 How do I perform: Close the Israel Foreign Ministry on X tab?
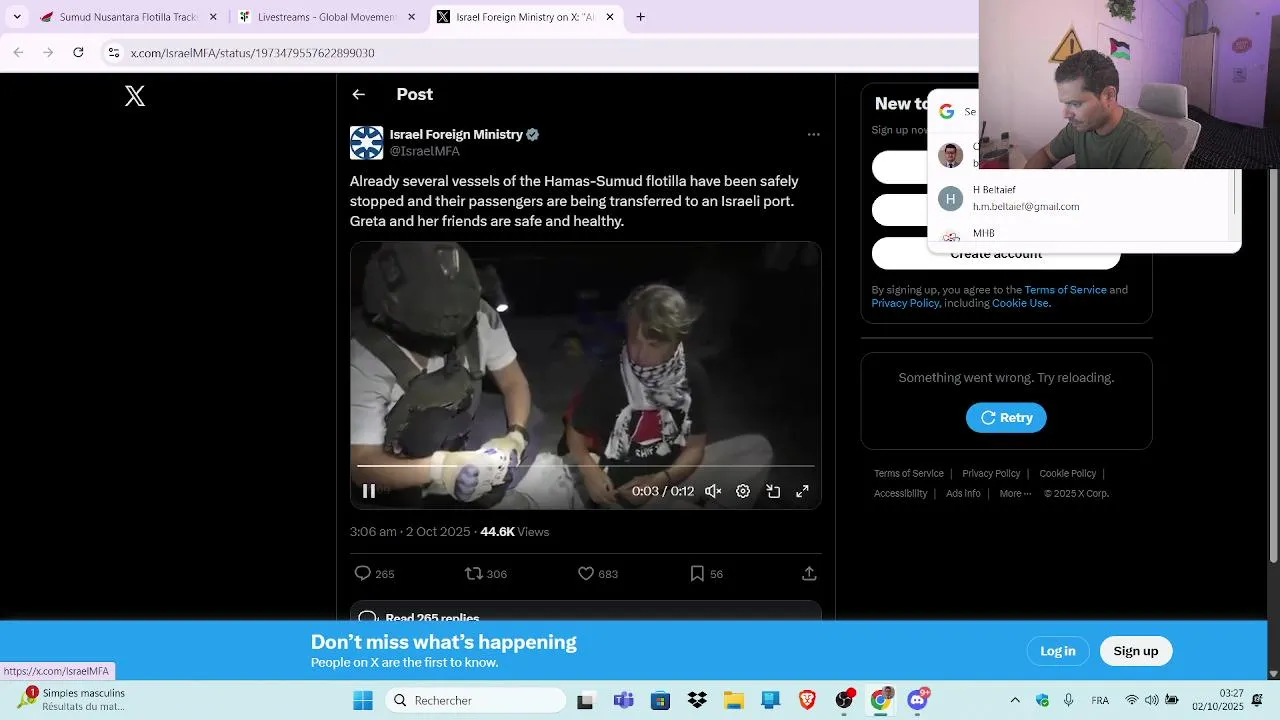610,17
